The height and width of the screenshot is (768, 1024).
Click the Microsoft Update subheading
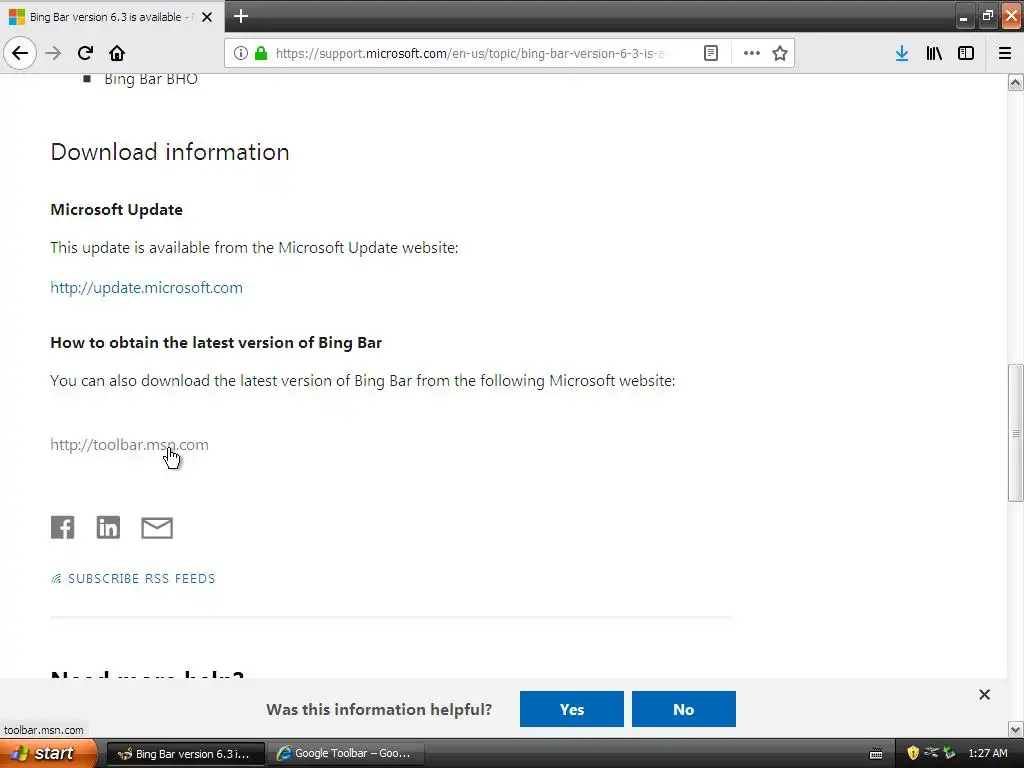click(116, 210)
